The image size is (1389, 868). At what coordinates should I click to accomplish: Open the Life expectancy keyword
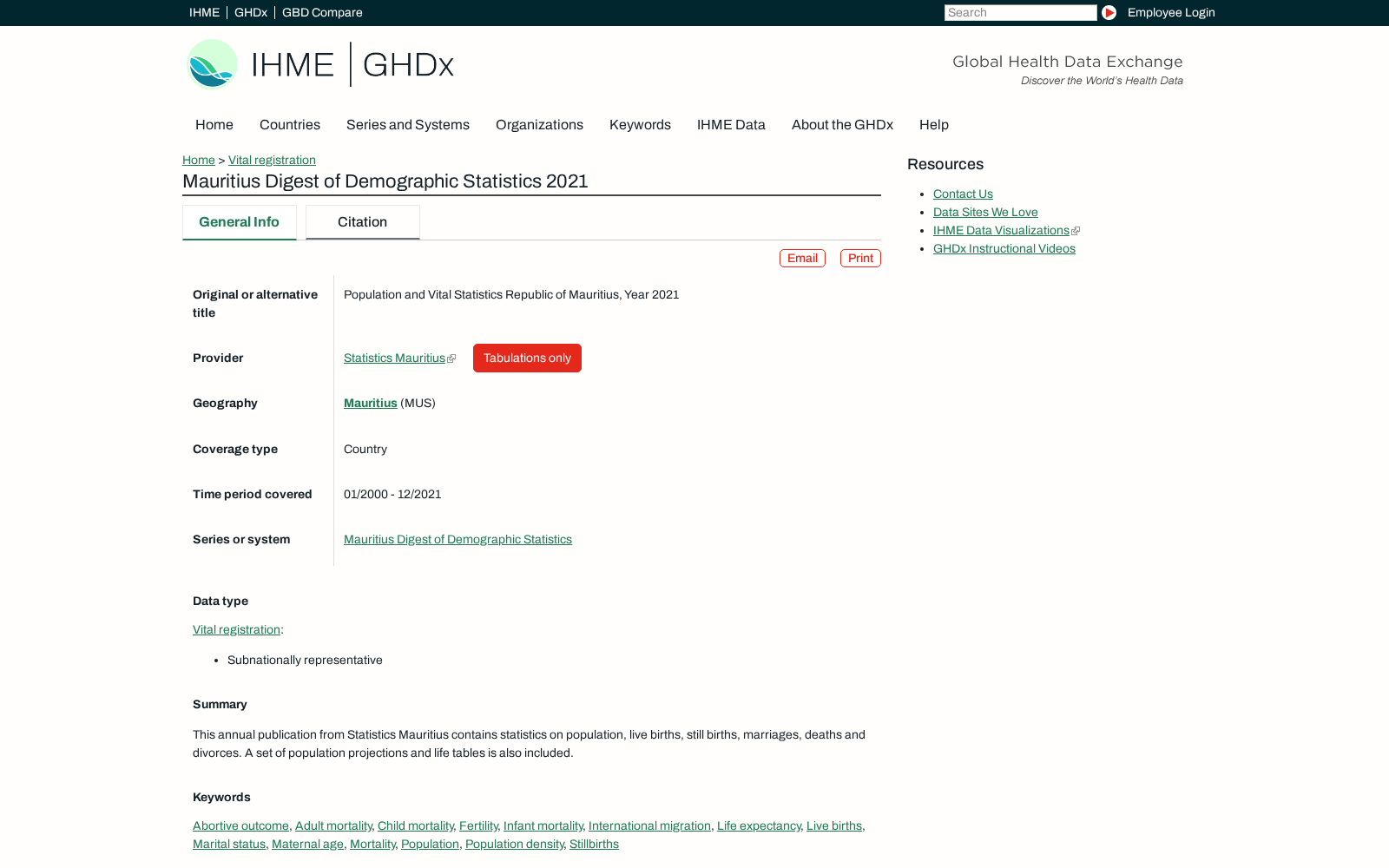(x=759, y=826)
